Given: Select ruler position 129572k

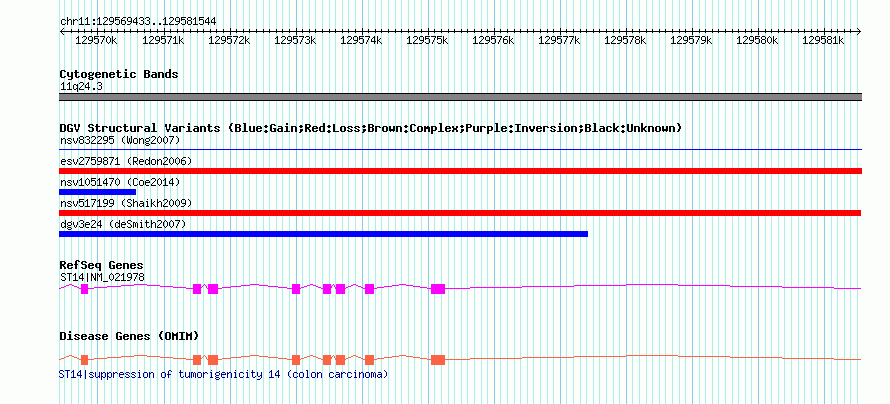Looking at the screenshot, I should [229, 40].
